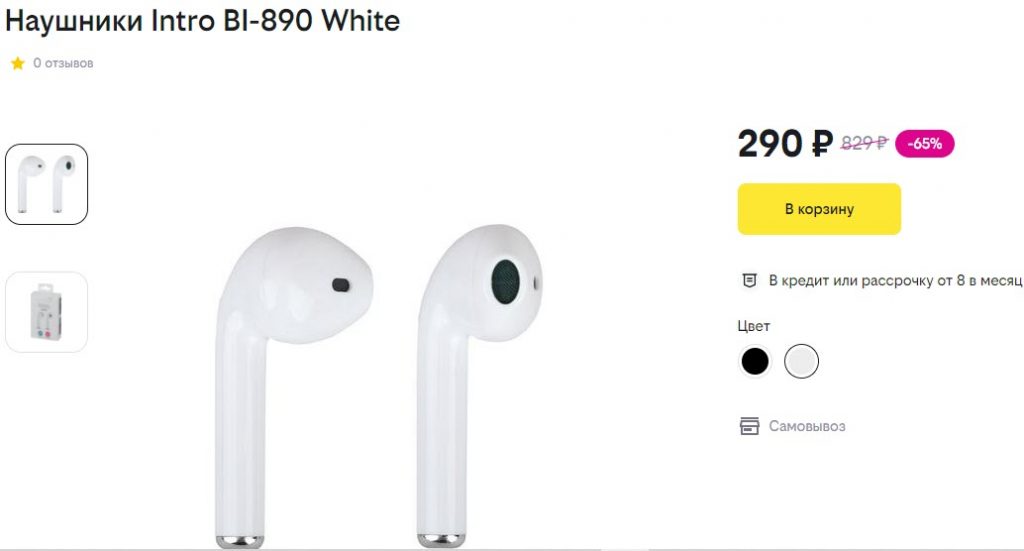Screen dimensions: 1024x551
Task: Open the 0 отзывов reviews link
Action: pos(63,63)
